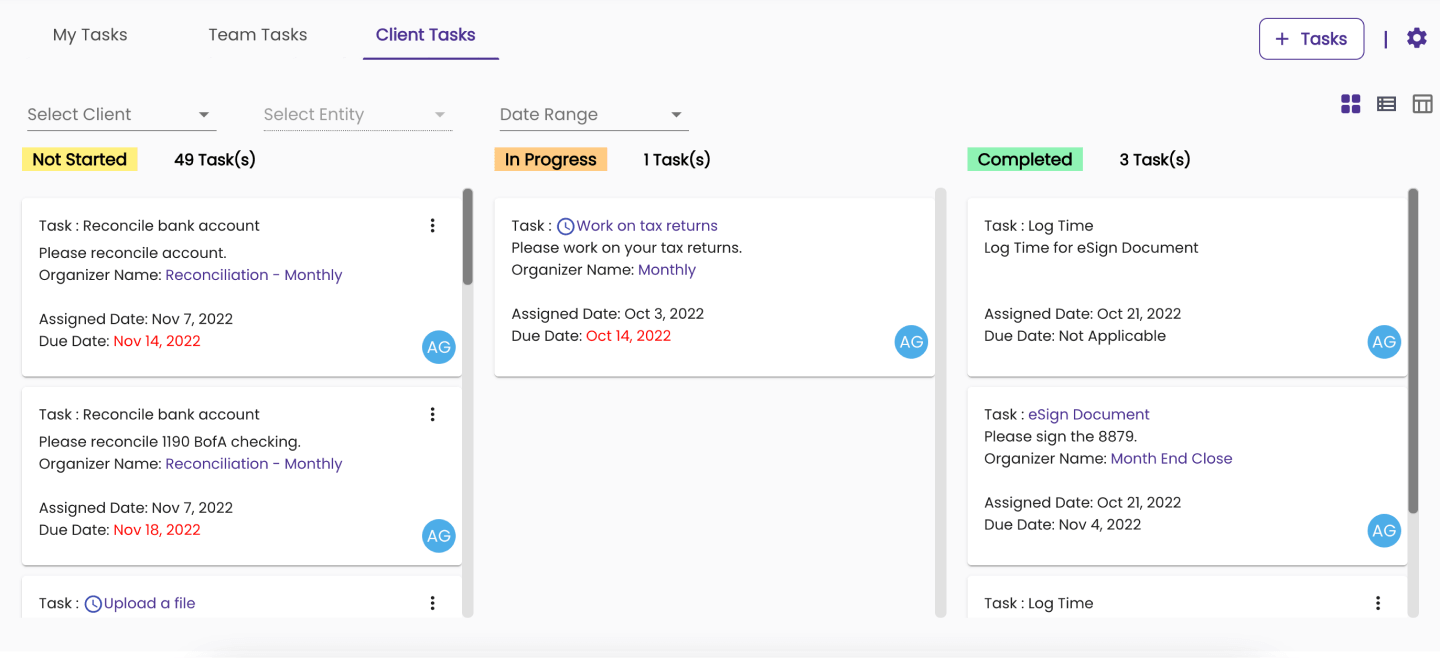Click AG avatar on eSign Document card

click(1383, 531)
